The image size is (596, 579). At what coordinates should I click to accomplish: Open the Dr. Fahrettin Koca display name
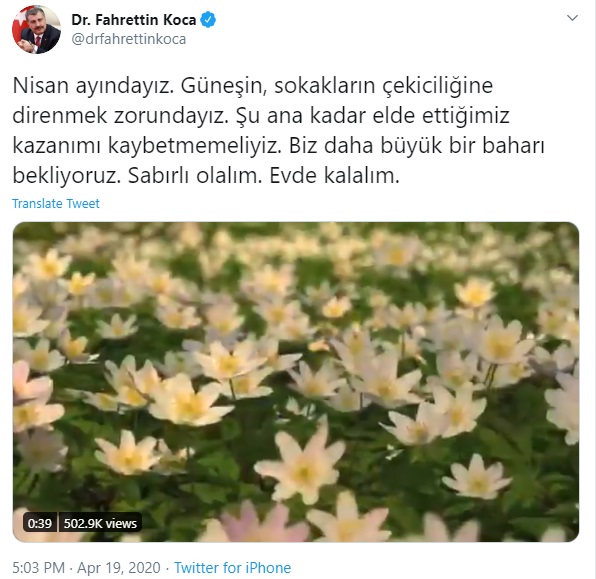(x=134, y=20)
